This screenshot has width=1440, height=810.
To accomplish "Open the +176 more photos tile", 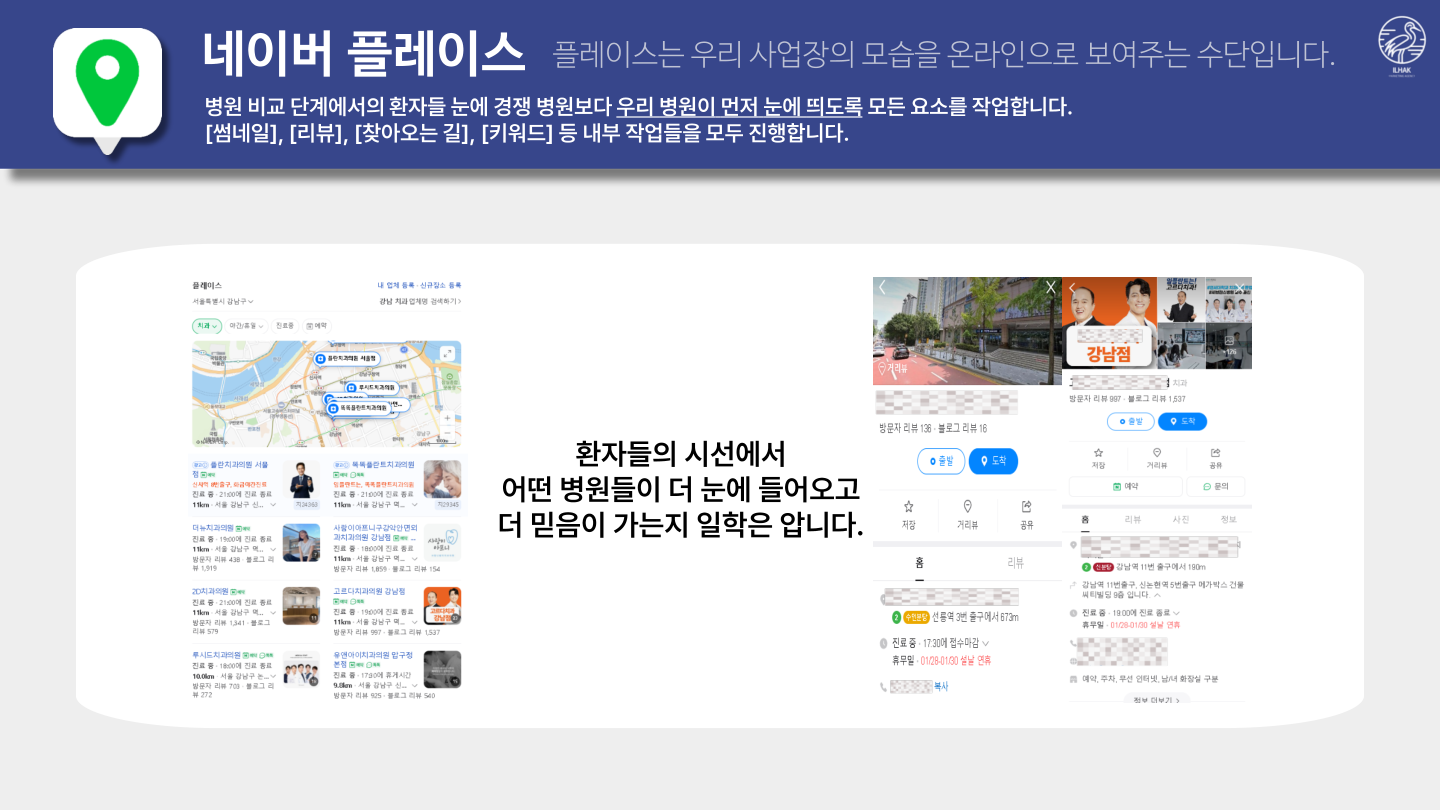I will click(x=1228, y=346).
